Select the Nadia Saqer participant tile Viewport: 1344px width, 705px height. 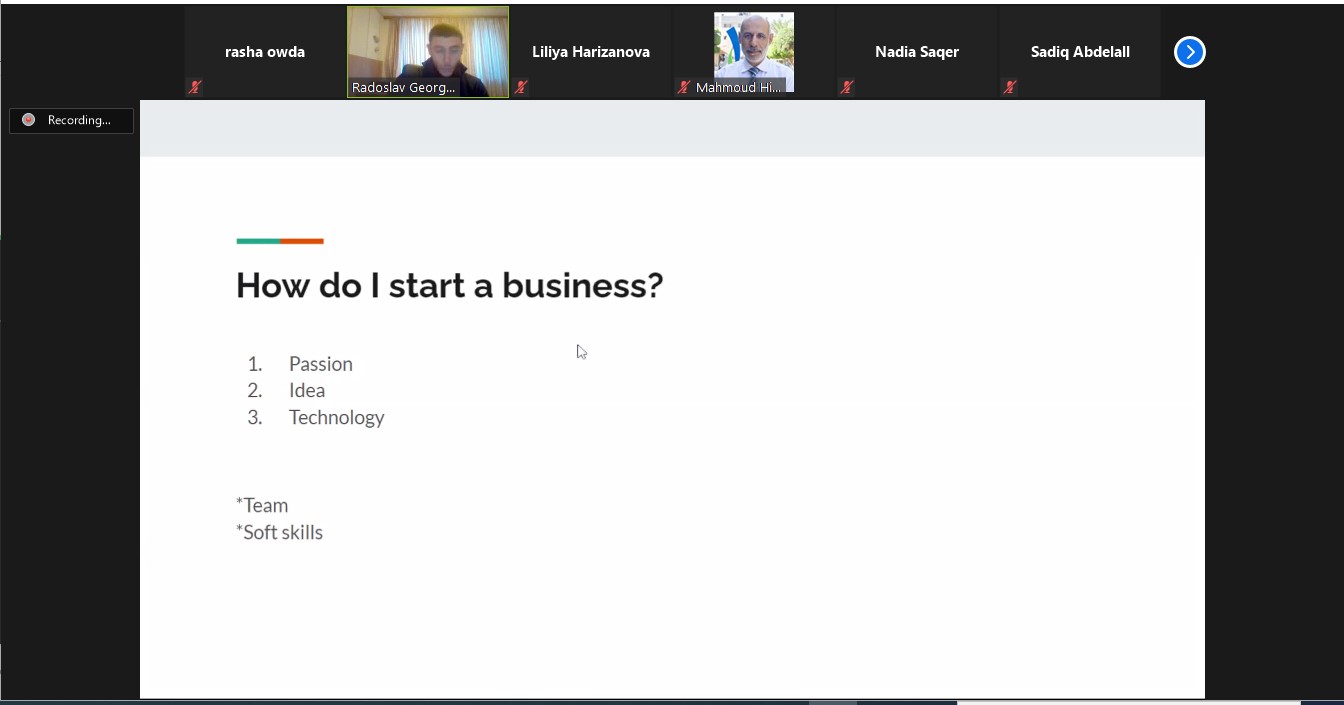(x=917, y=52)
